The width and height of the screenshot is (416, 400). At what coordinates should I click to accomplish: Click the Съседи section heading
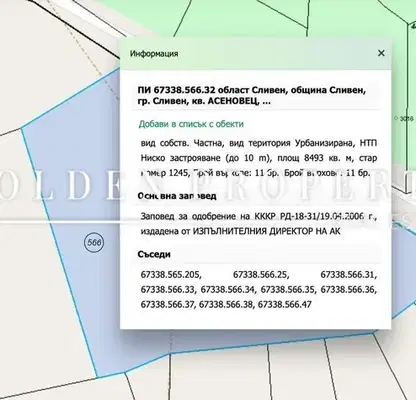[x=154, y=254]
